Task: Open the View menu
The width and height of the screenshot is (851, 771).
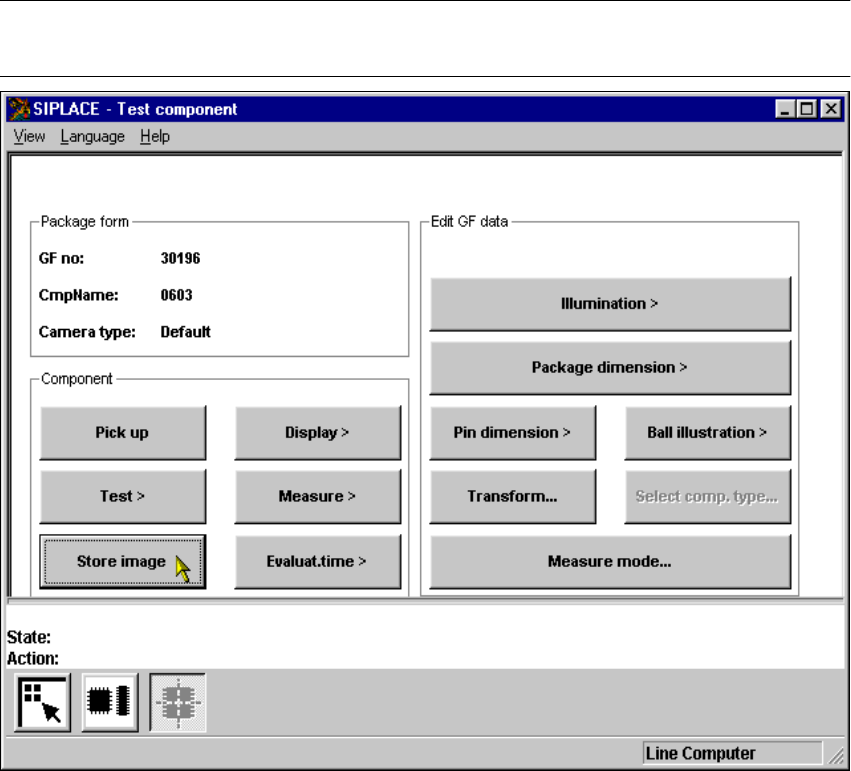Action: 29,137
